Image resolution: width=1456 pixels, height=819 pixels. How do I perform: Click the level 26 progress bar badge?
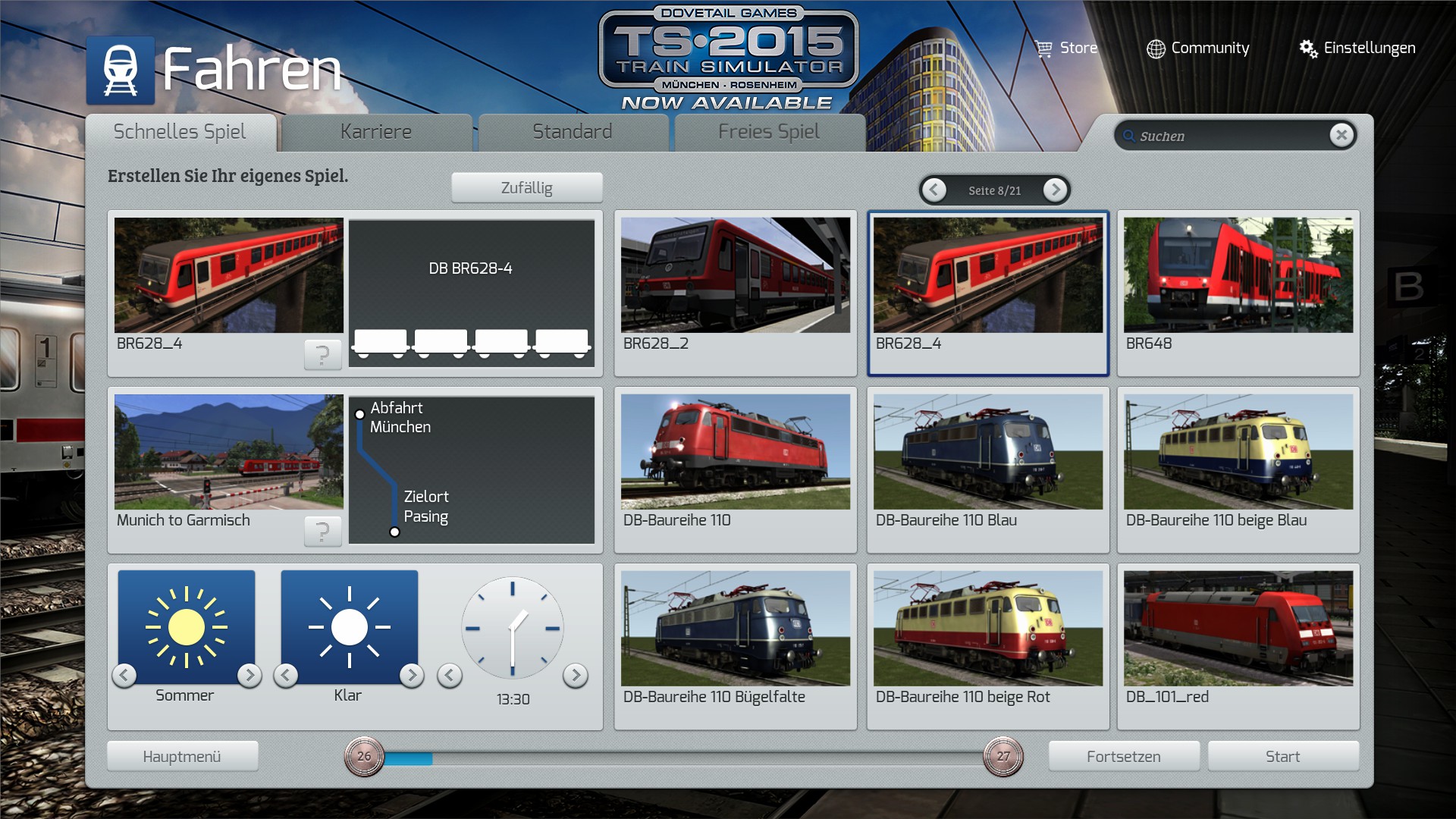point(364,756)
